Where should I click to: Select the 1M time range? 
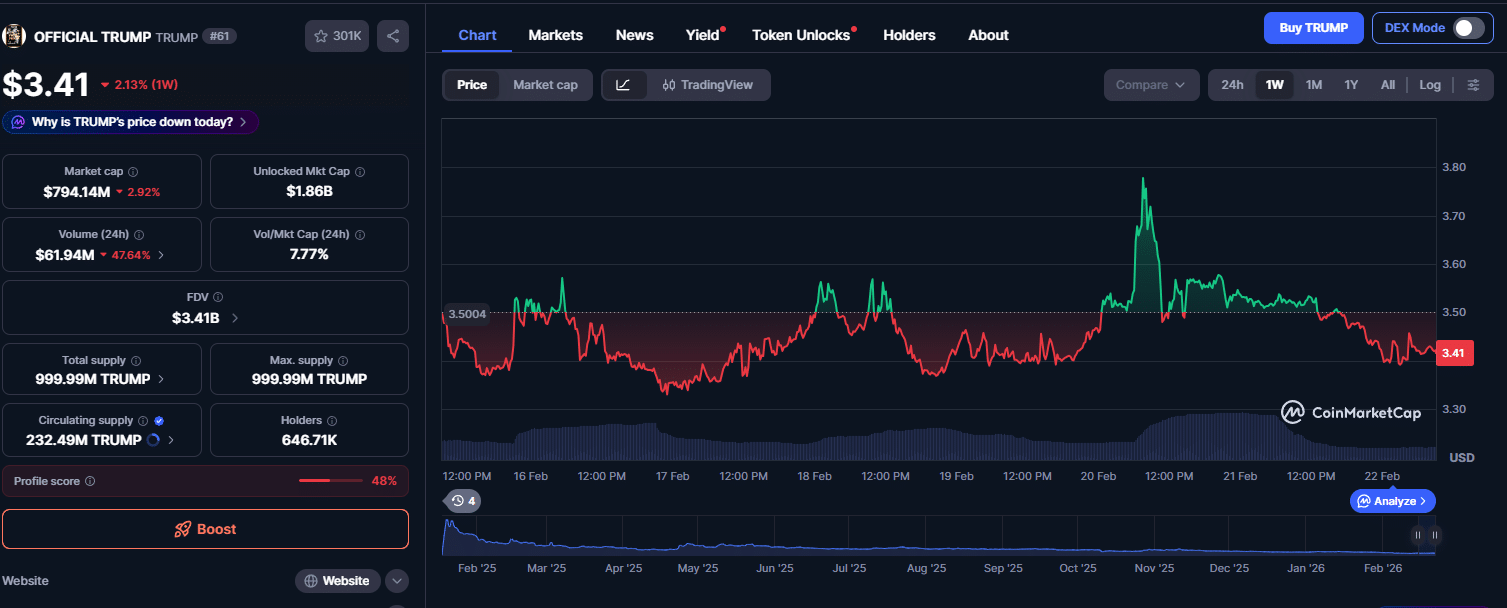[x=1314, y=85]
